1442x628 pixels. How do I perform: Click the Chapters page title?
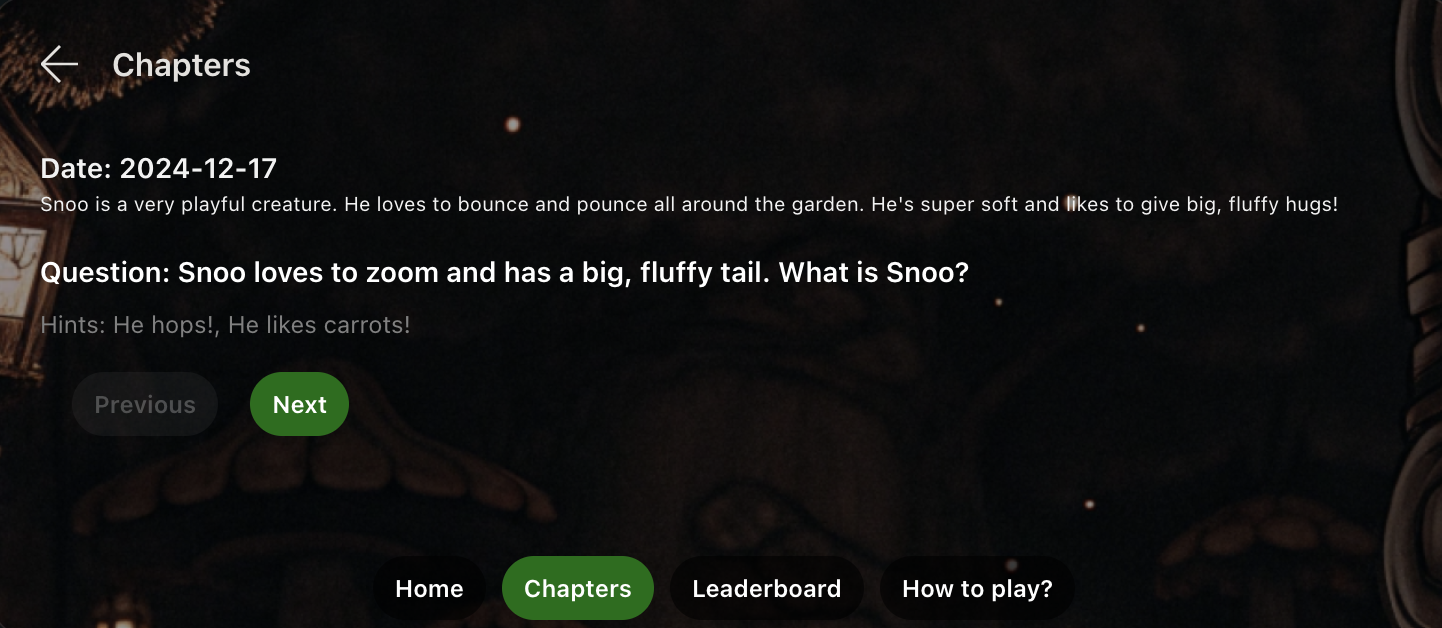(x=181, y=65)
